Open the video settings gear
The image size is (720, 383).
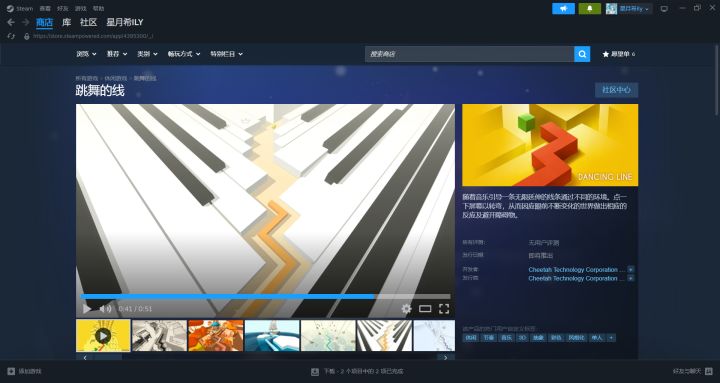click(x=406, y=309)
